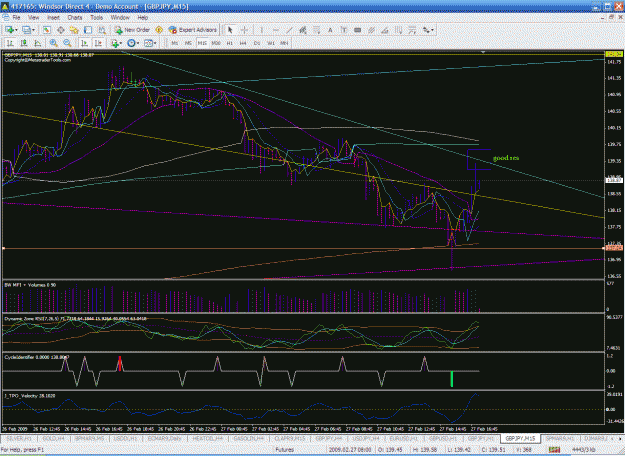The width and height of the screenshot is (625, 456).
Task: Open the Charts menu
Action: (x=75, y=18)
